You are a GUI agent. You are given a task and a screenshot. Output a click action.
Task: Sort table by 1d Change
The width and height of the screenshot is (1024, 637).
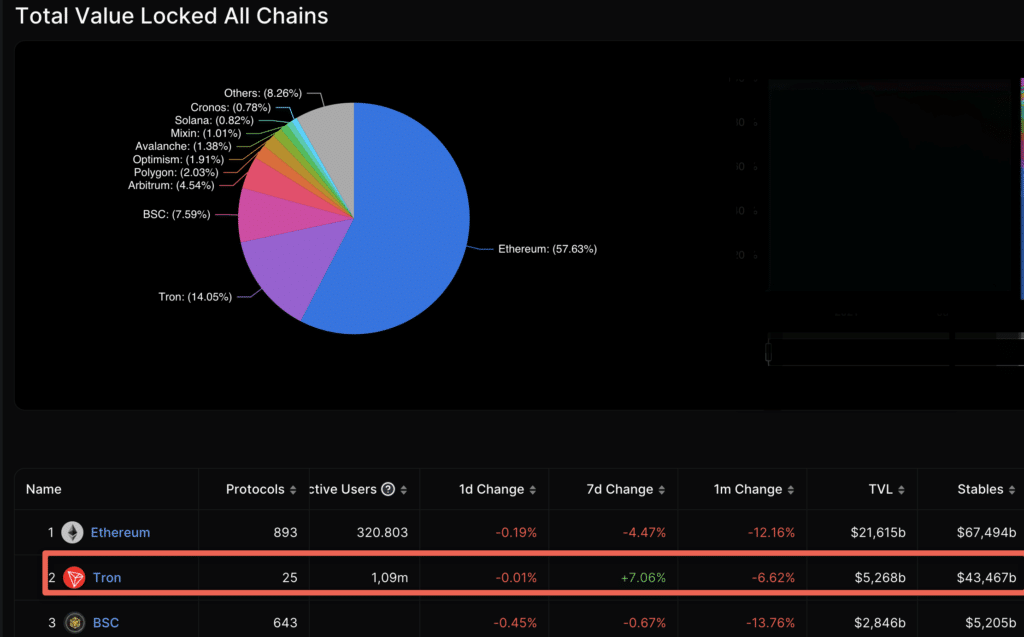pos(532,490)
